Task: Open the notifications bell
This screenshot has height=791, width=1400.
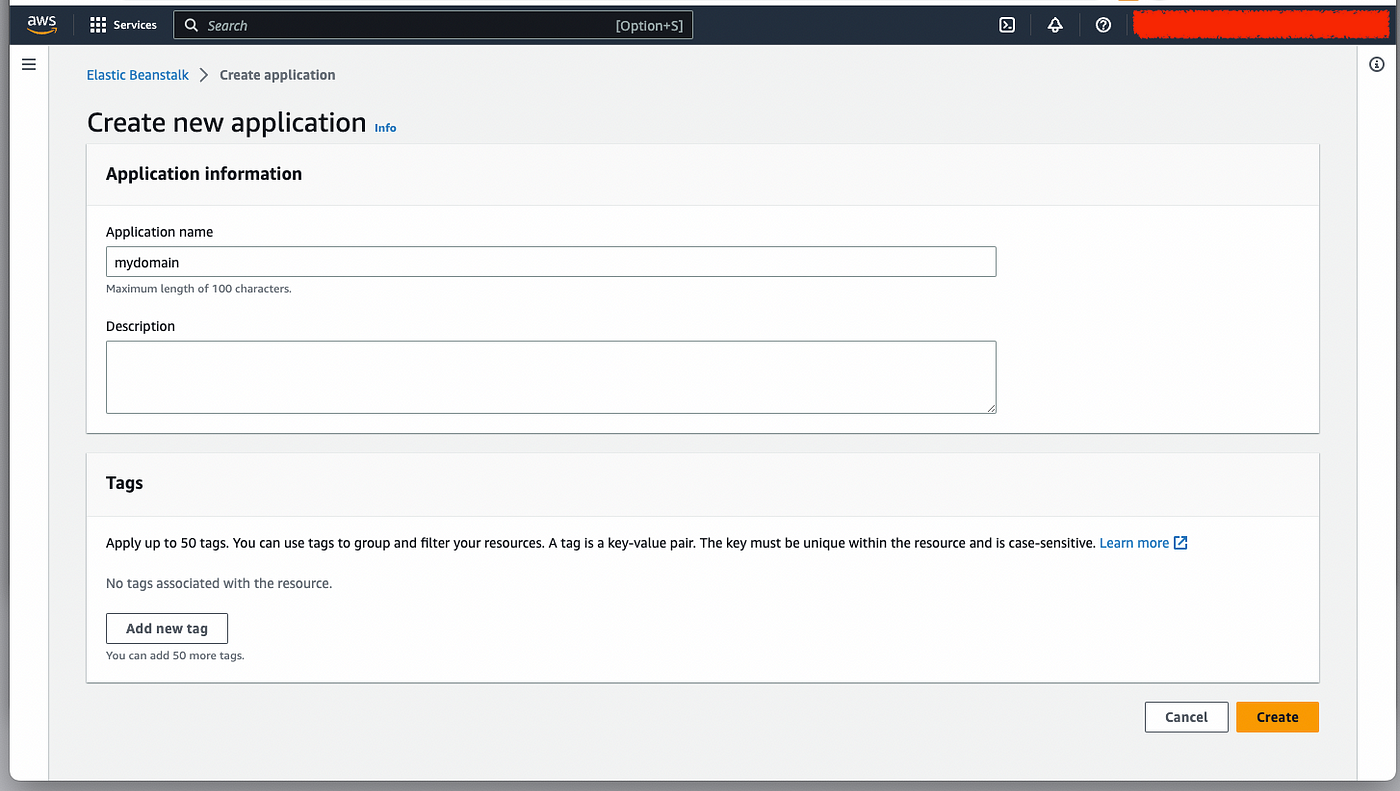Action: pos(1055,25)
